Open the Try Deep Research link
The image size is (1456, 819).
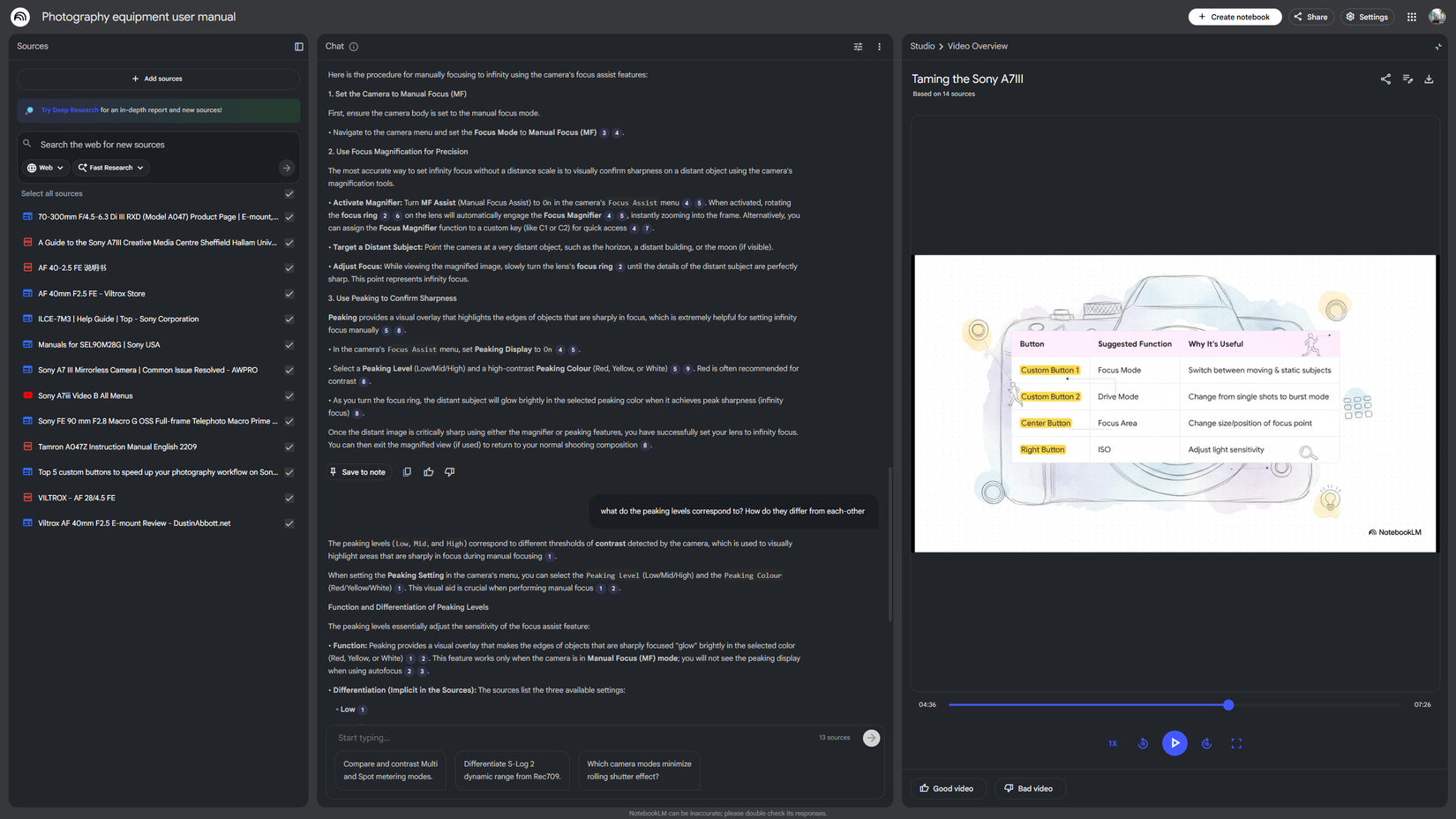[70, 110]
